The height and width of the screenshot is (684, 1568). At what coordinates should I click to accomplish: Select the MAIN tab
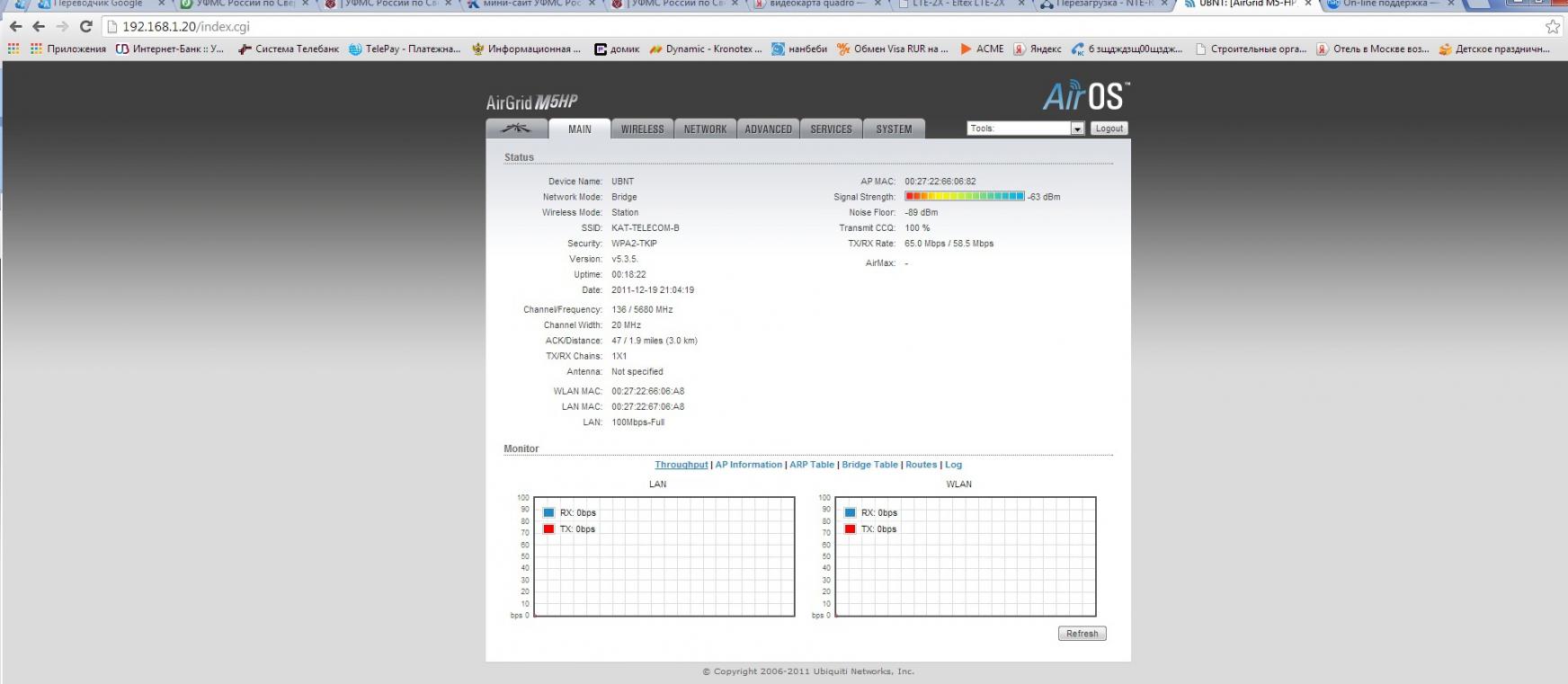click(x=580, y=129)
